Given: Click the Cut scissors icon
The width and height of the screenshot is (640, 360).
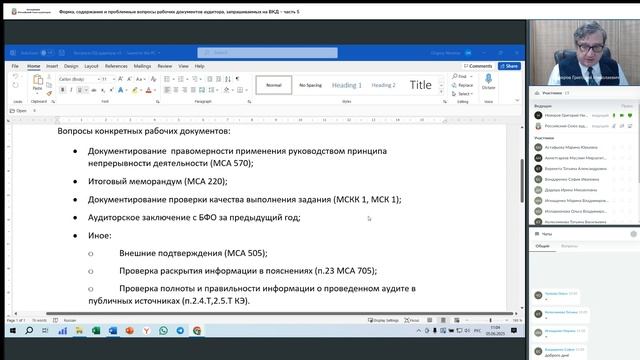Looking at the screenshot, I should (x=49, y=77).
